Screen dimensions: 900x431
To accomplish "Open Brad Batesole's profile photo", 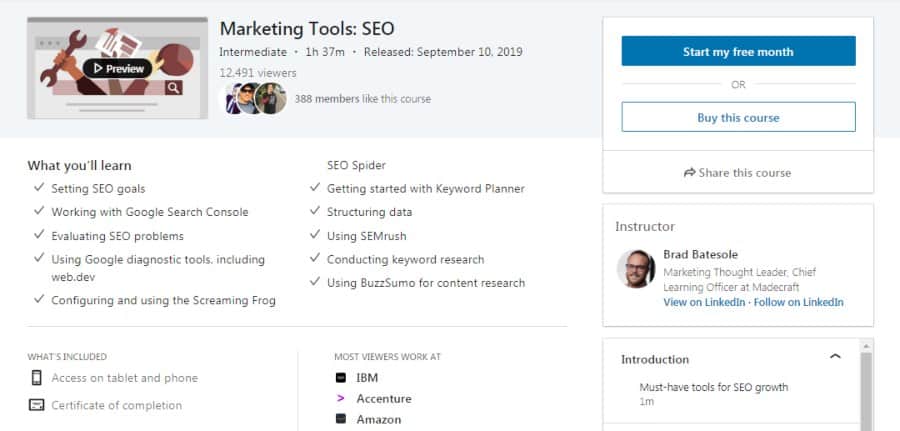I will tap(636, 269).
